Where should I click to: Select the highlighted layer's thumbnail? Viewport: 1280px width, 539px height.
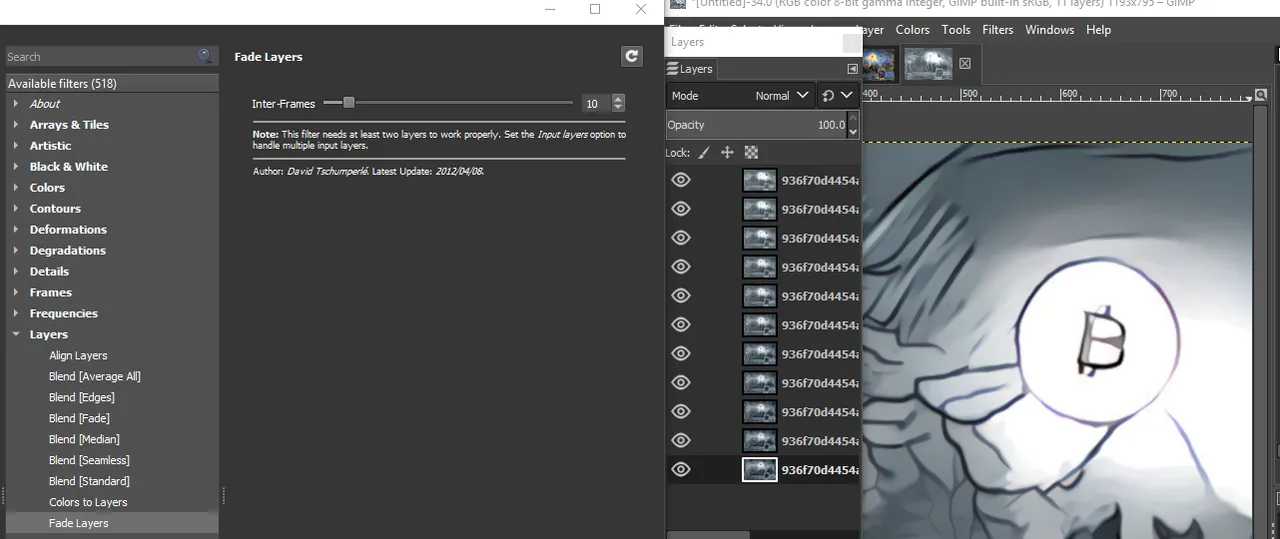[760, 469]
